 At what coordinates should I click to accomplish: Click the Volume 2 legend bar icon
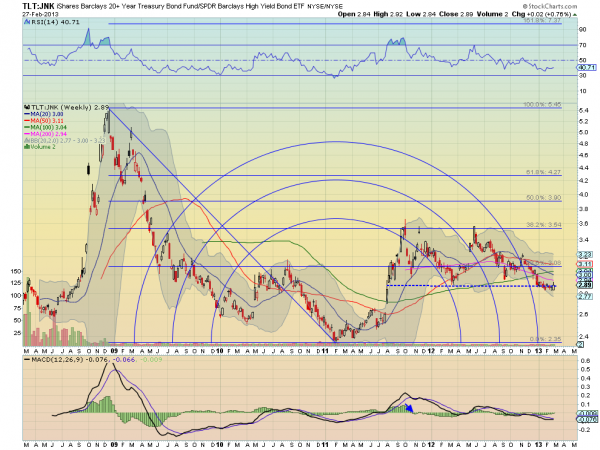click(27, 147)
